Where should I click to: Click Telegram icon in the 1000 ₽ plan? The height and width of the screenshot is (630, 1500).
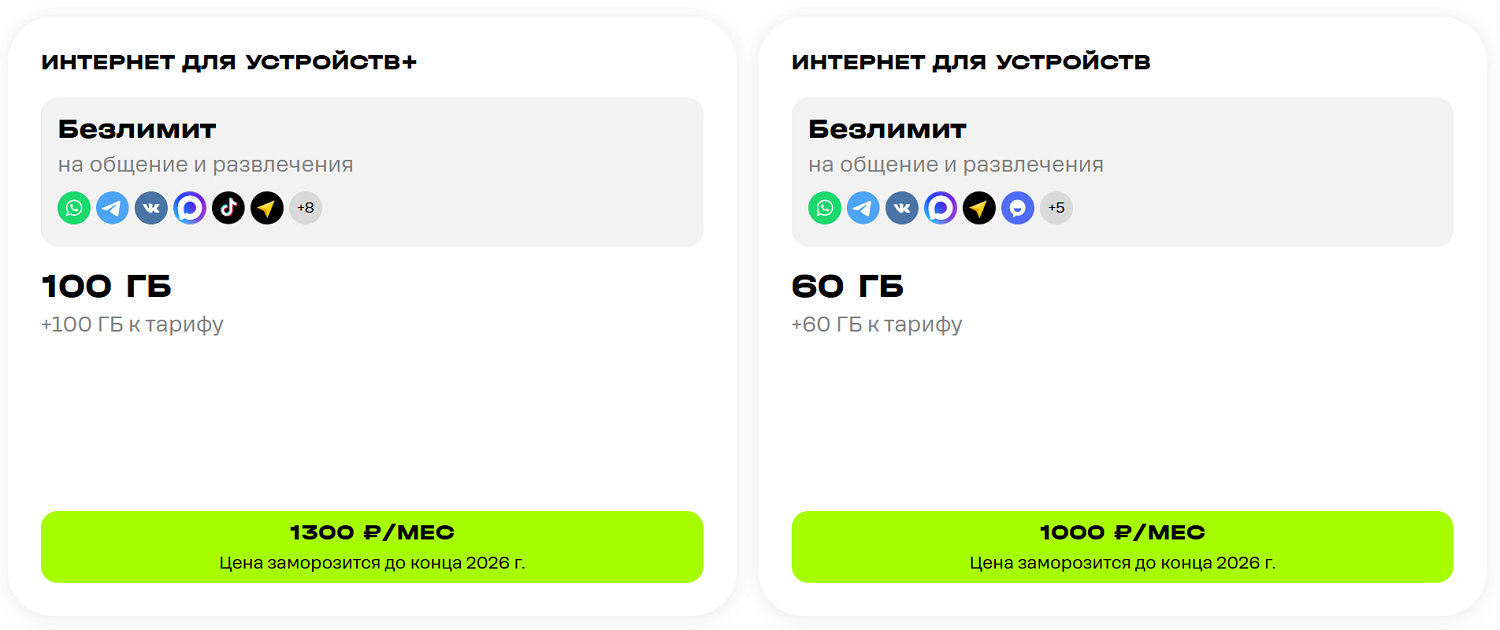click(863, 208)
